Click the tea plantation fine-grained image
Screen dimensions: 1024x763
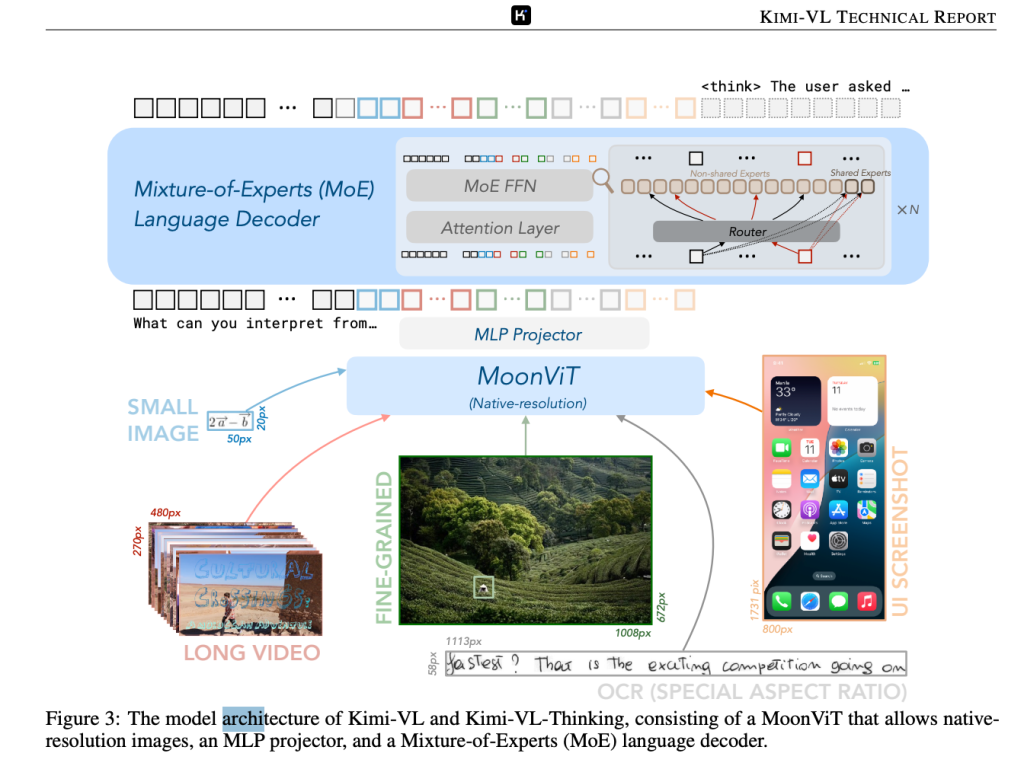coord(525,540)
